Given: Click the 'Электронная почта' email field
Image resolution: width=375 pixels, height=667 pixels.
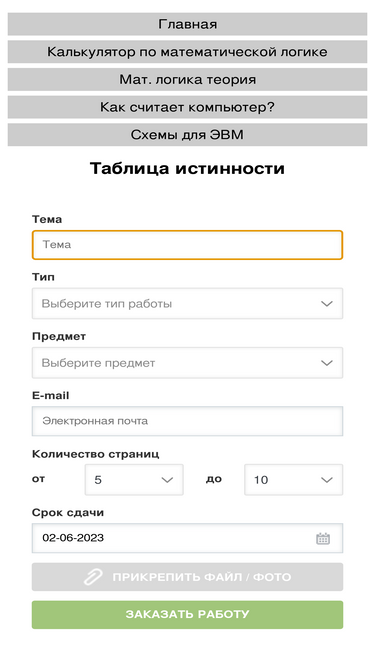Looking at the screenshot, I should [187, 421].
